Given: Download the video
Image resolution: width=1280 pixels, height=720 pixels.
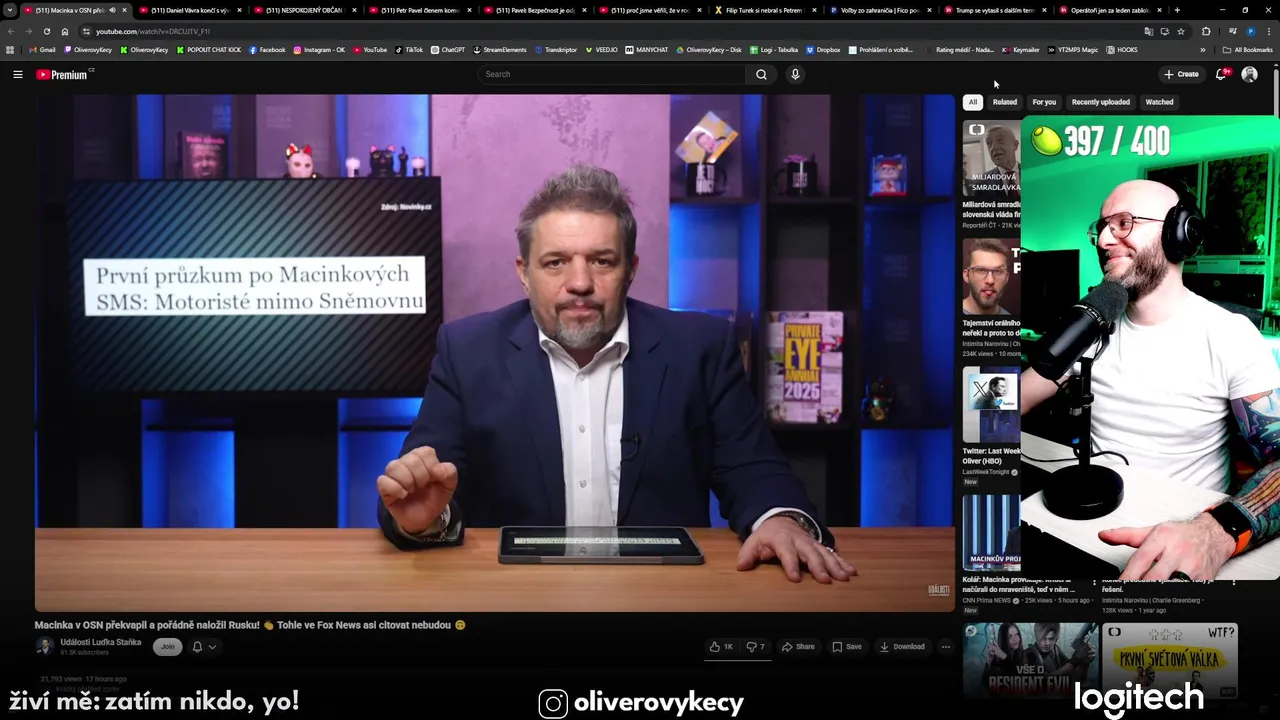Looking at the screenshot, I should coord(902,647).
